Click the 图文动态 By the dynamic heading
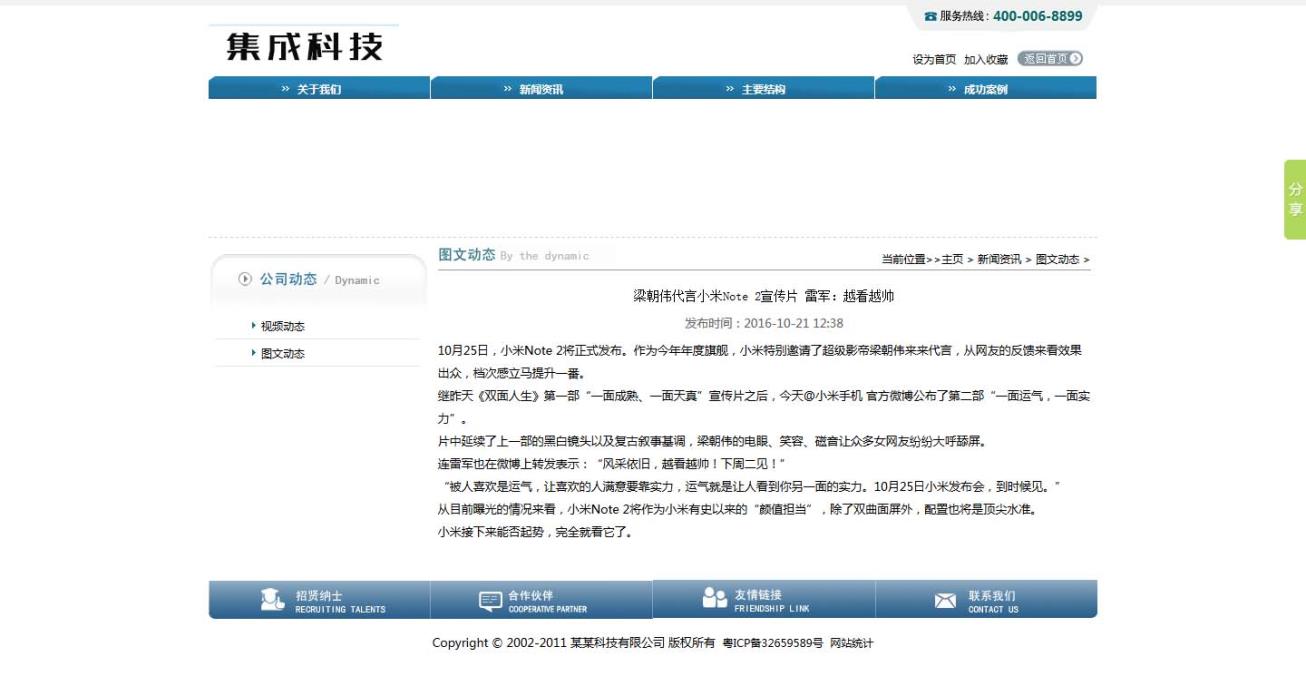 click(514, 255)
